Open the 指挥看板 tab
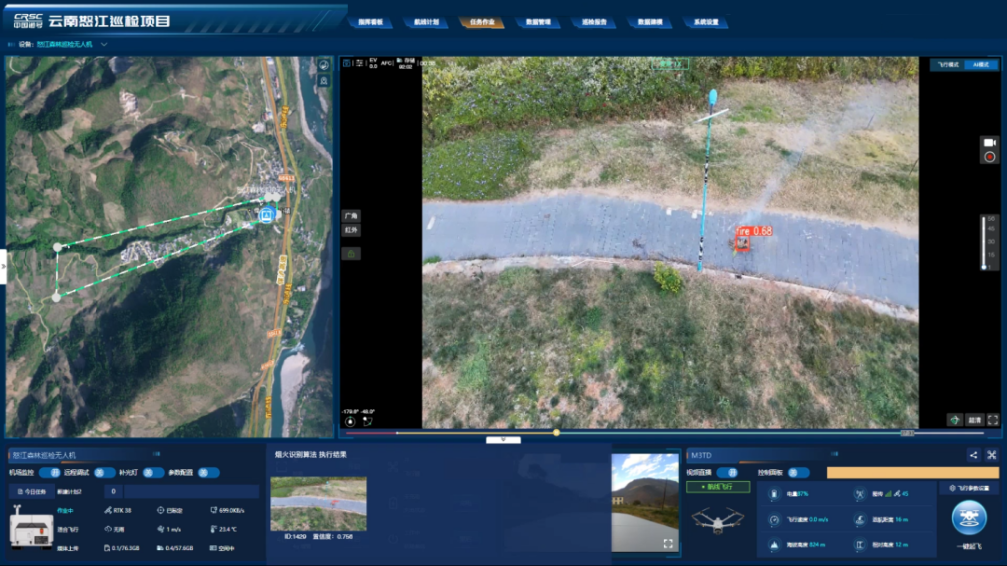This screenshot has width=1007, height=566. pos(371,22)
